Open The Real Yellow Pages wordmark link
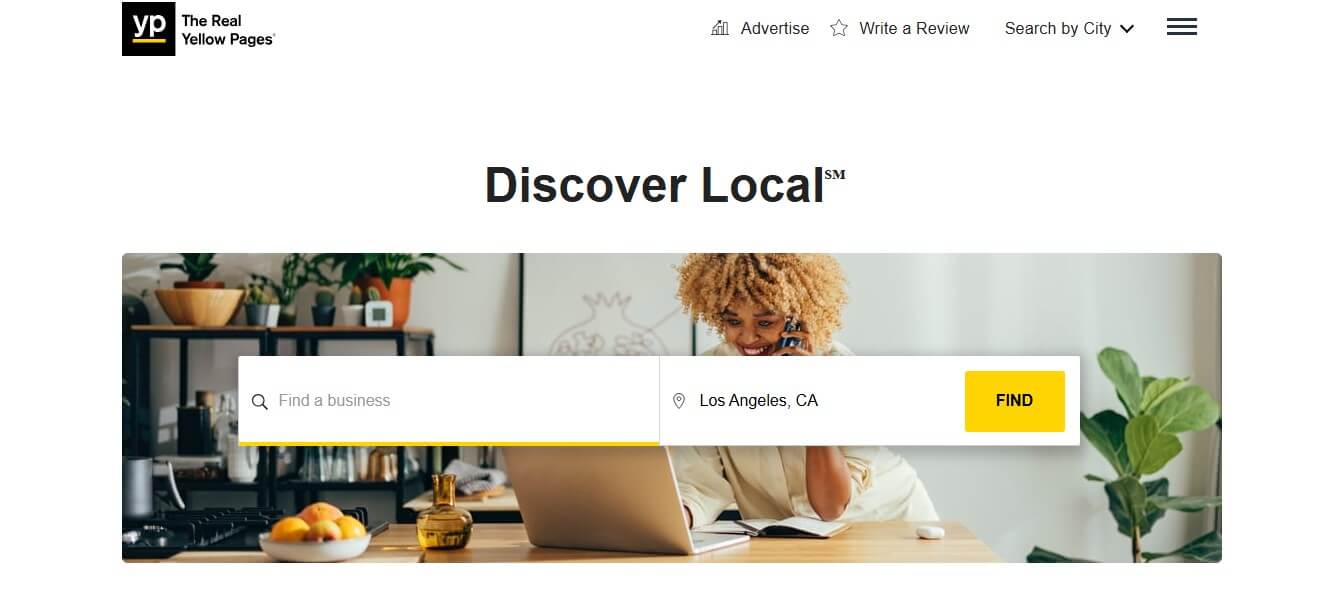Image resolution: width=1340 pixels, height=589 pixels. tap(227, 29)
